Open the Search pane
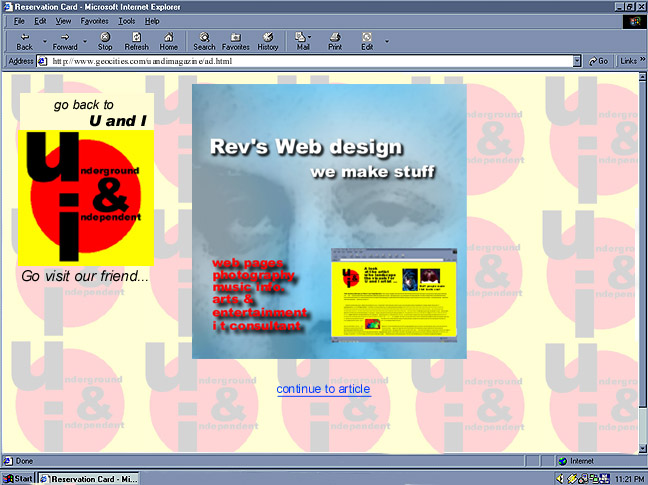 pos(204,40)
